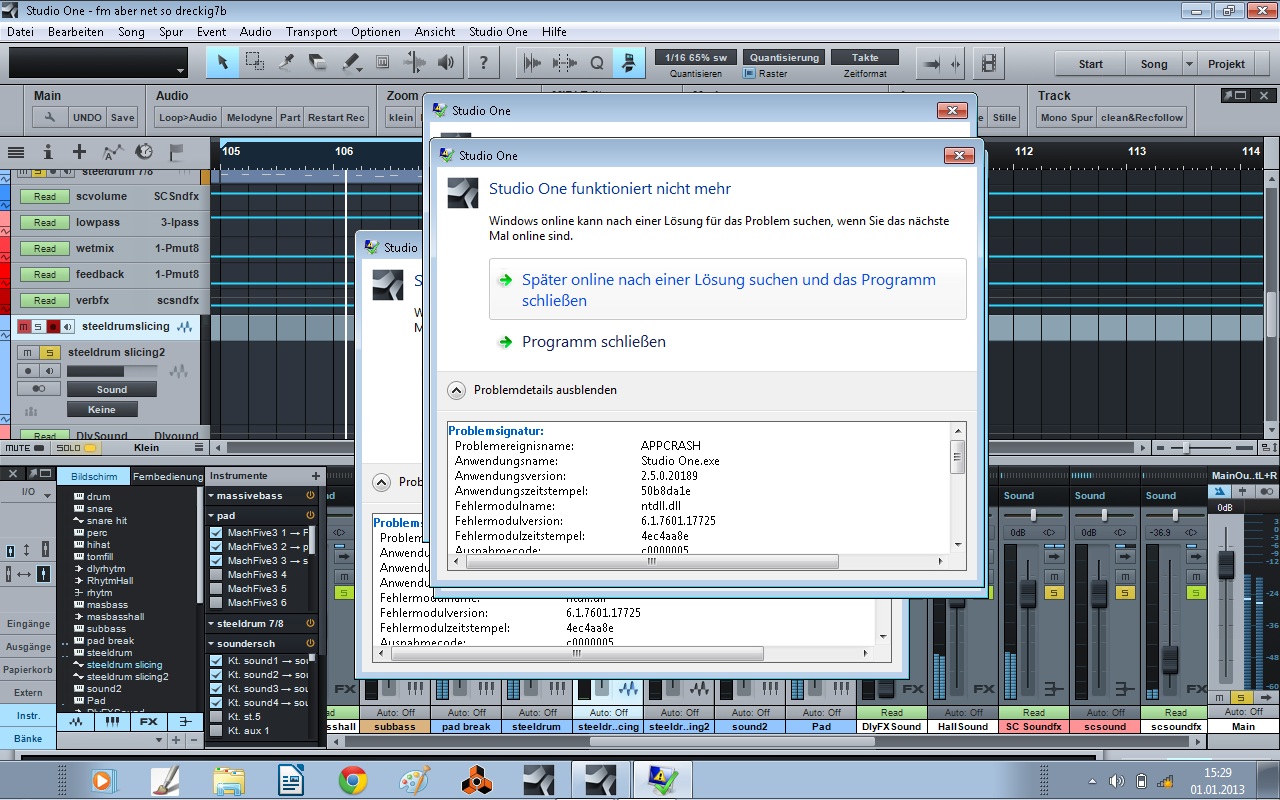Image resolution: width=1280 pixels, height=800 pixels.
Task: Select the Paint pencil tool
Action: coord(350,63)
